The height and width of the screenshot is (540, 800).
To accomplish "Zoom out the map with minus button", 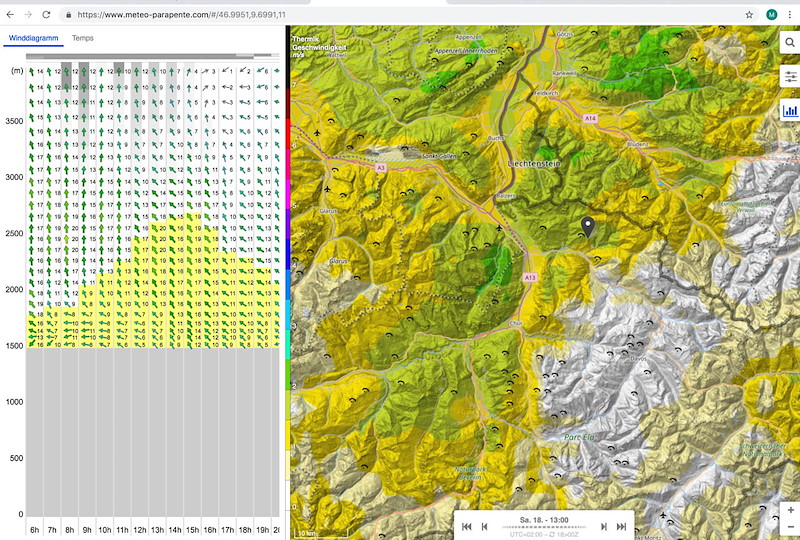I will 790,527.
